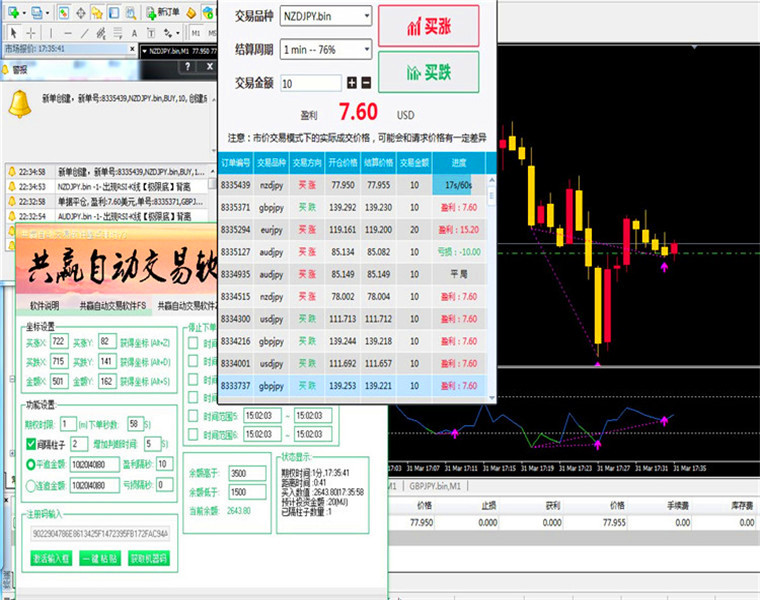Expand the new chart toolbar dropdown arrow
Viewport: 760px width, 600px height.
pos(24,13)
